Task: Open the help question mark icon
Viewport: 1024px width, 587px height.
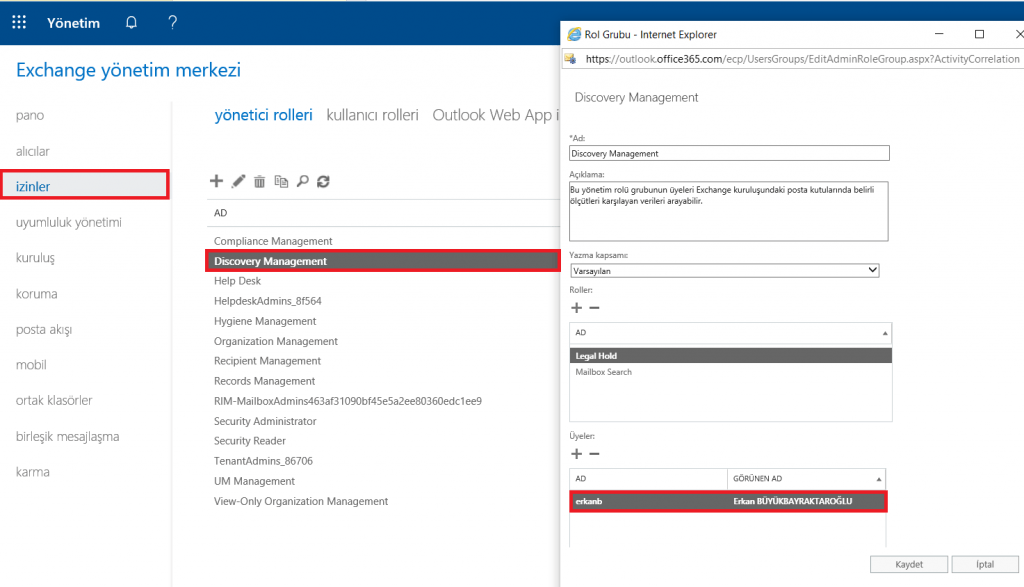Action: (x=172, y=23)
